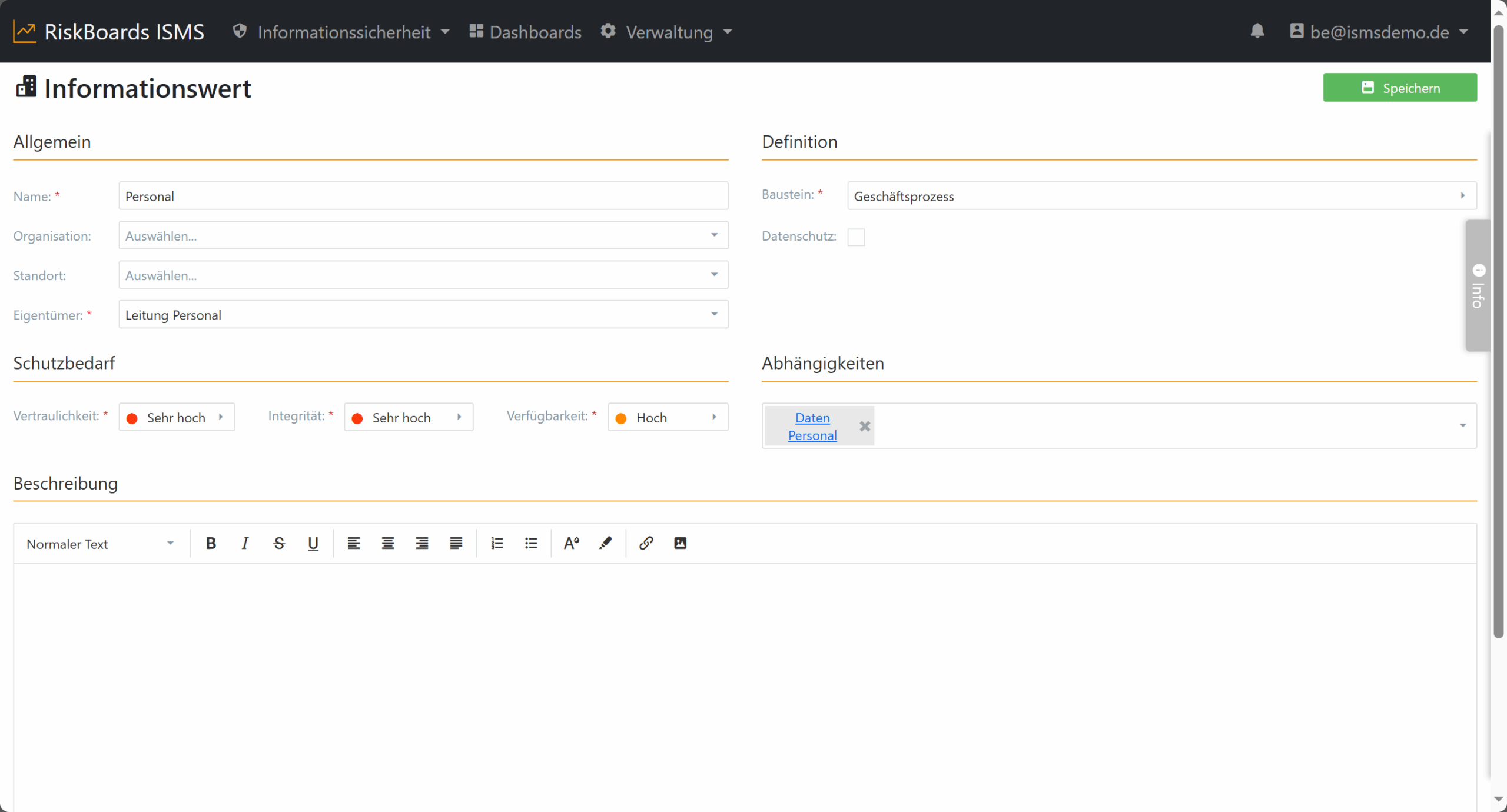Click into the description text area

coord(745,687)
